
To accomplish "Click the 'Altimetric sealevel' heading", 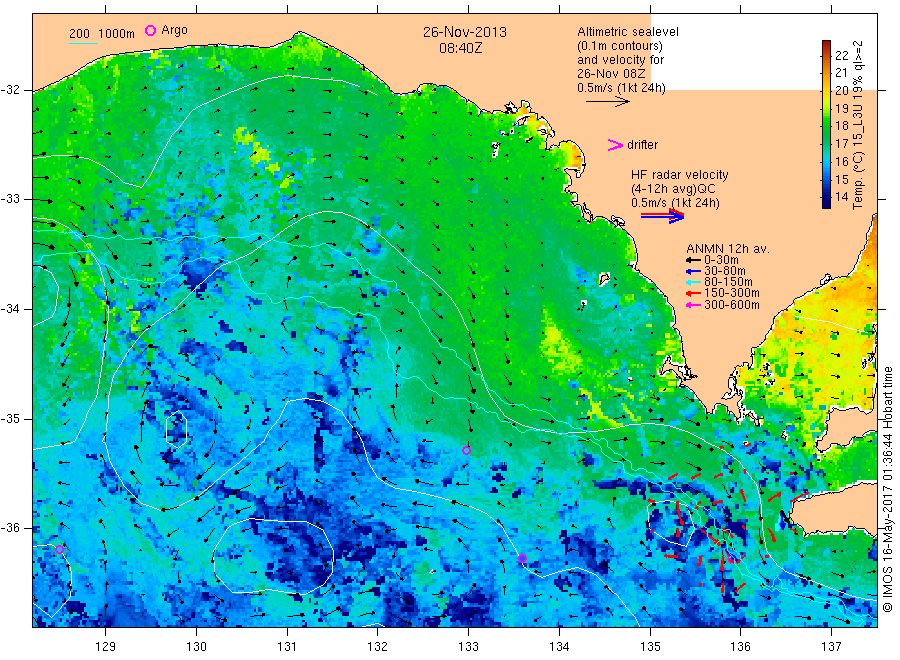I will [628, 32].
